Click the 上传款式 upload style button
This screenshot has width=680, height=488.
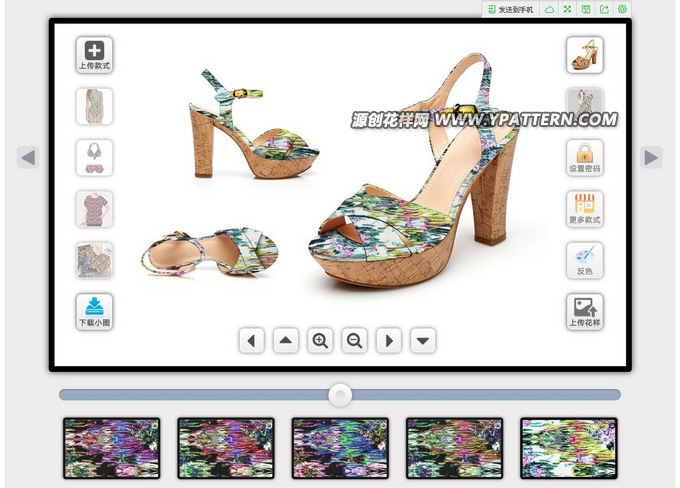pyautogui.click(x=94, y=54)
